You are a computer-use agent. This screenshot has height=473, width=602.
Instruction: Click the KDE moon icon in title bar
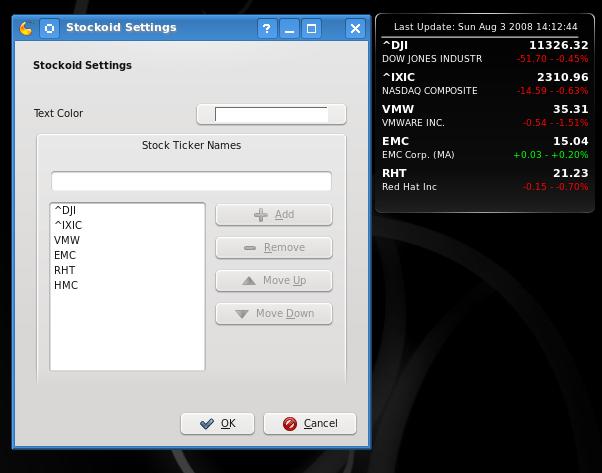pyautogui.click(x=26, y=28)
